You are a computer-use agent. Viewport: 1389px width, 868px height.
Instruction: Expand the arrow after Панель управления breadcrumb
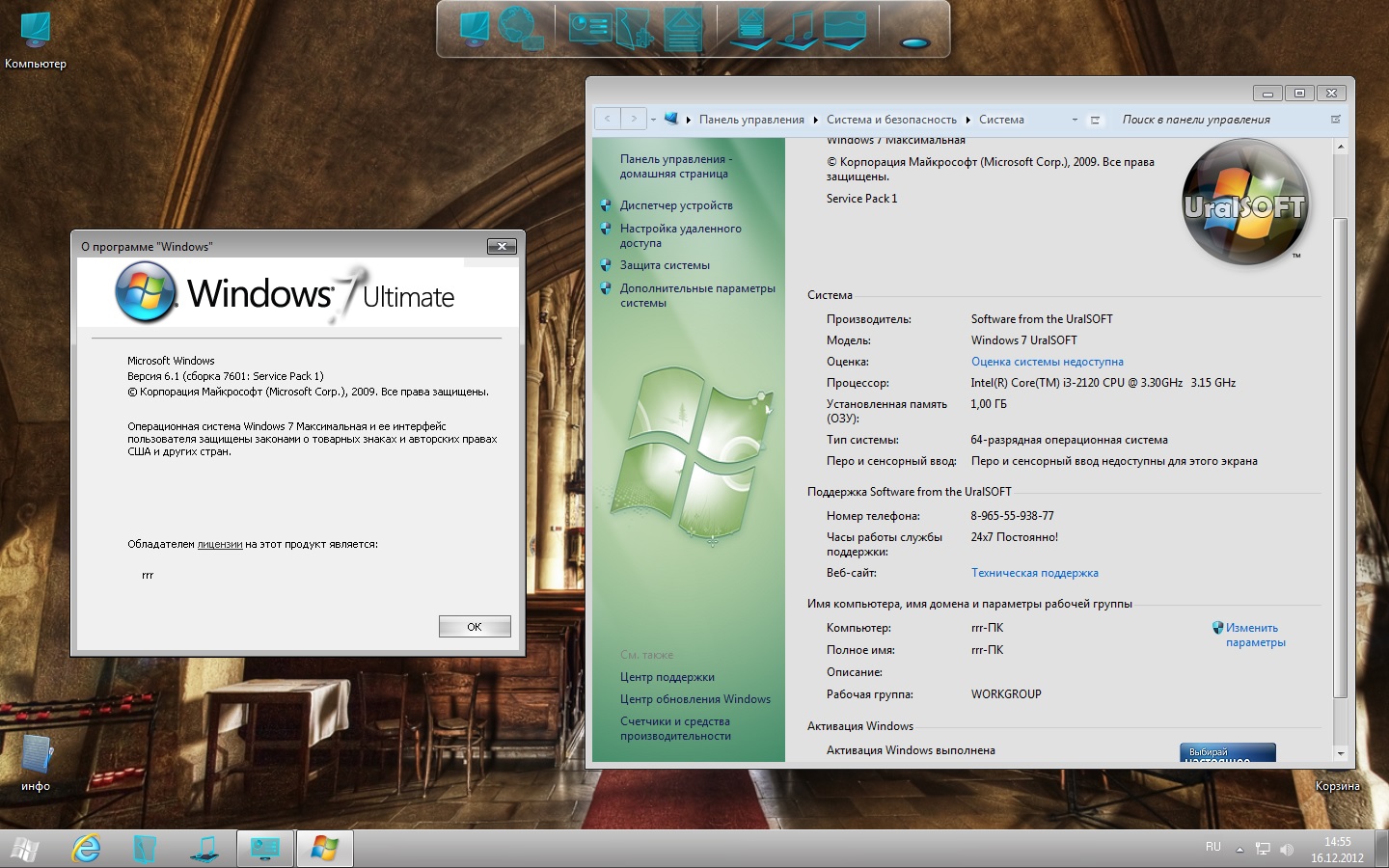(816, 120)
